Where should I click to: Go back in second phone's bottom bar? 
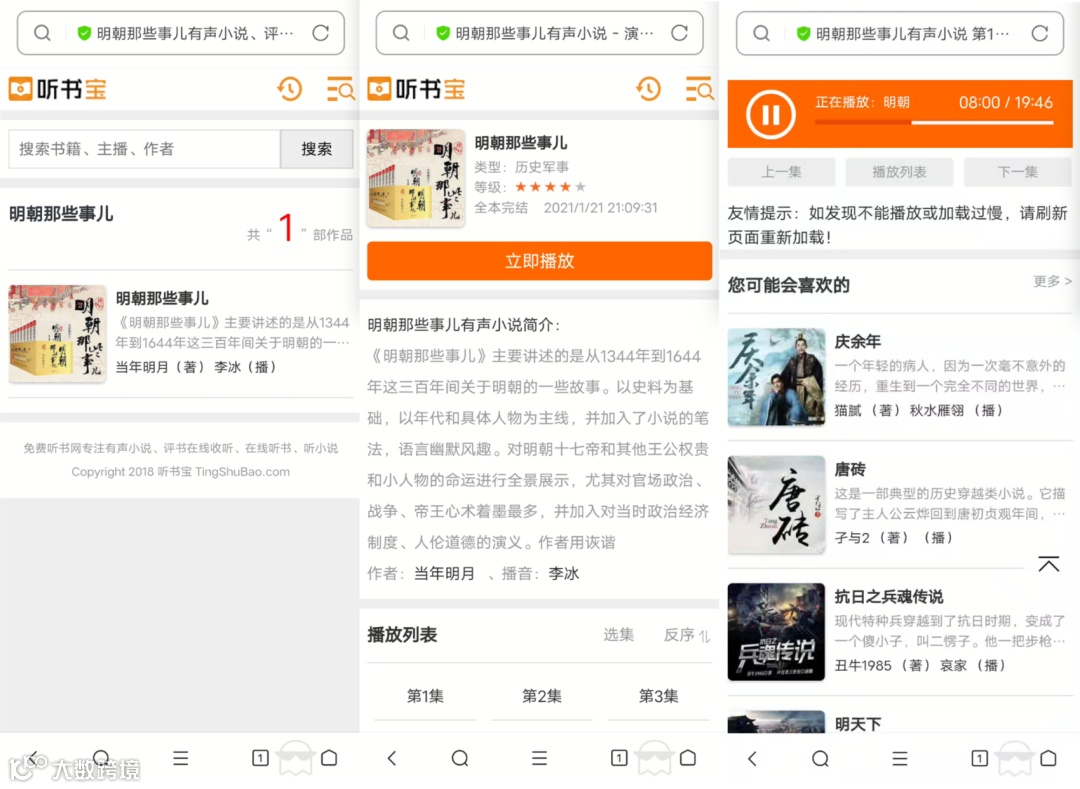[x=392, y=758]
